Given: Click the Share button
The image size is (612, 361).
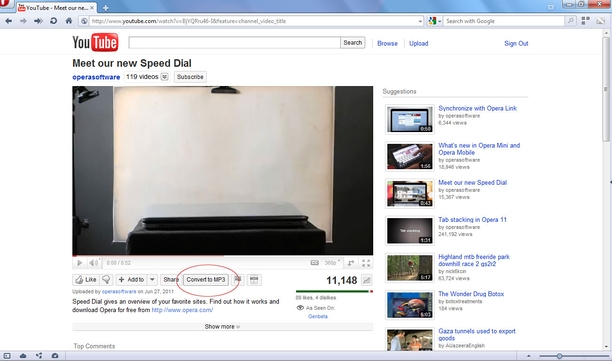Looking at the screenshot, I should pyautogui.click(x=171, y=279).
